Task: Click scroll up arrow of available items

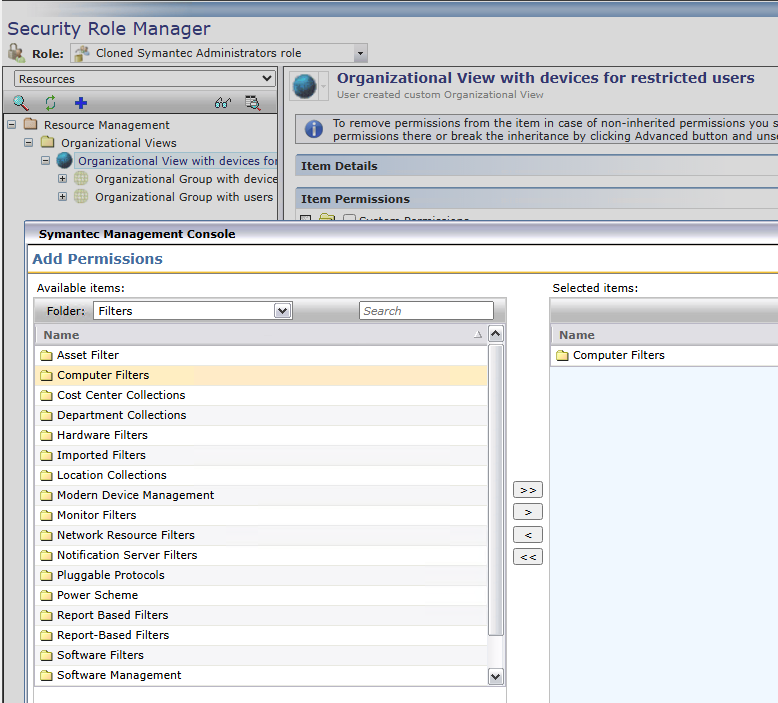Action: tap(496, 334)
